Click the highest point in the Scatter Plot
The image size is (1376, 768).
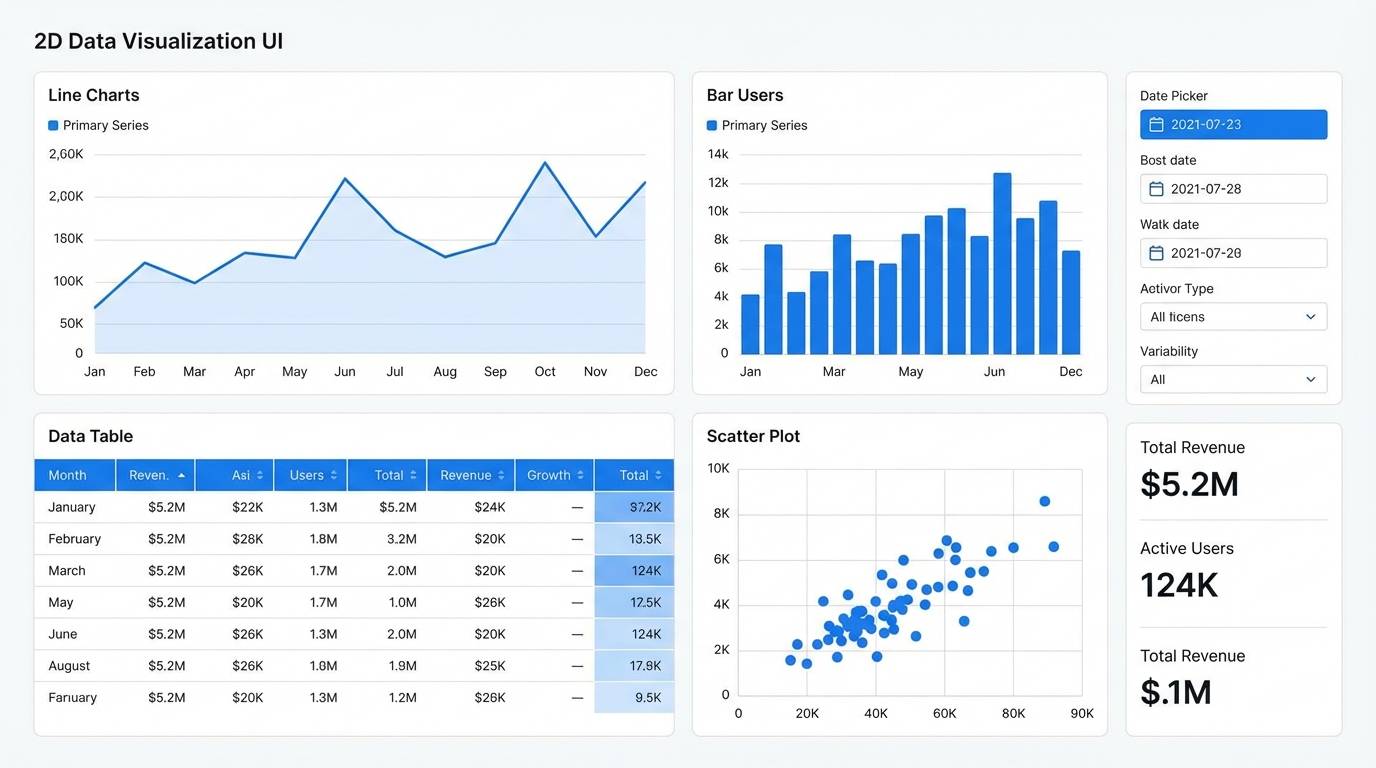1045,500
